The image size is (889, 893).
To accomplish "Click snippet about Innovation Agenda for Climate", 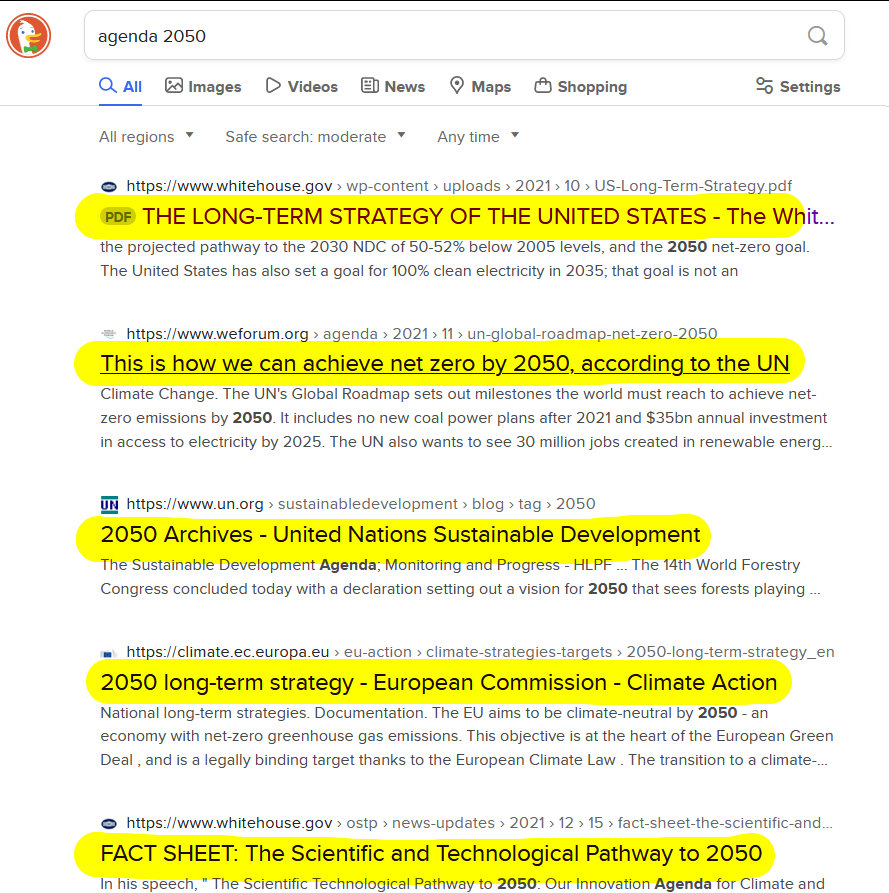I will [462, 884].
